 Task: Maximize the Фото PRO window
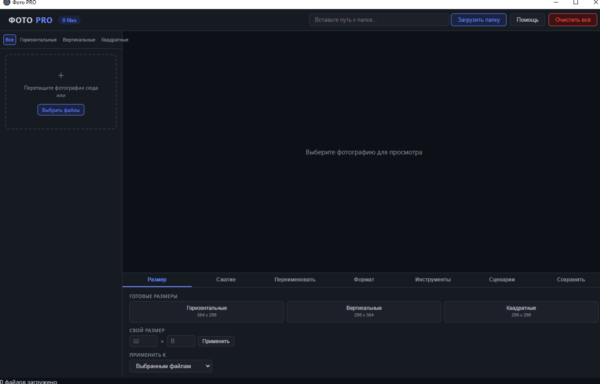(x=576, y=2)
